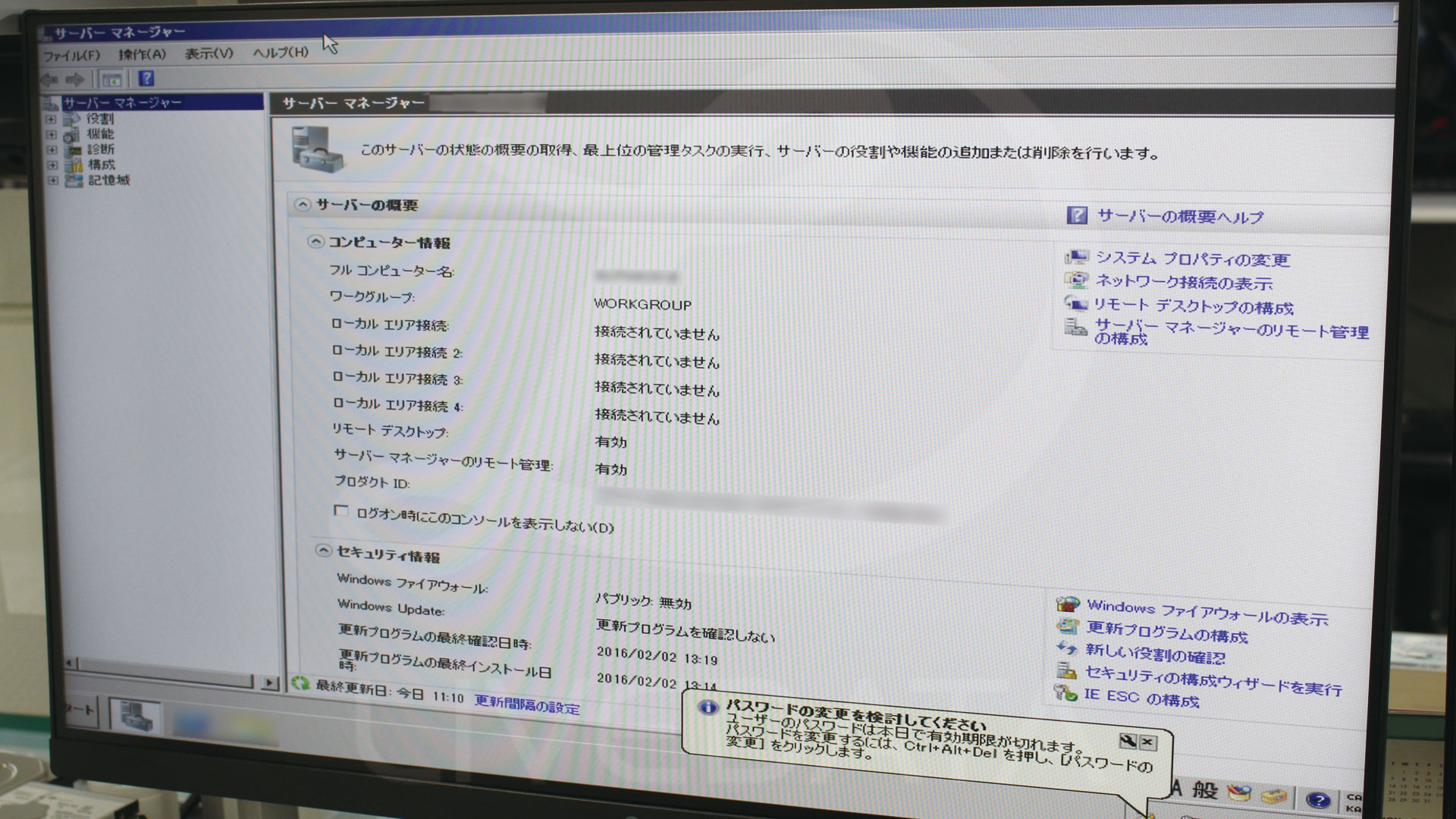Click the WORKGROUP value text

click(642, 304)
